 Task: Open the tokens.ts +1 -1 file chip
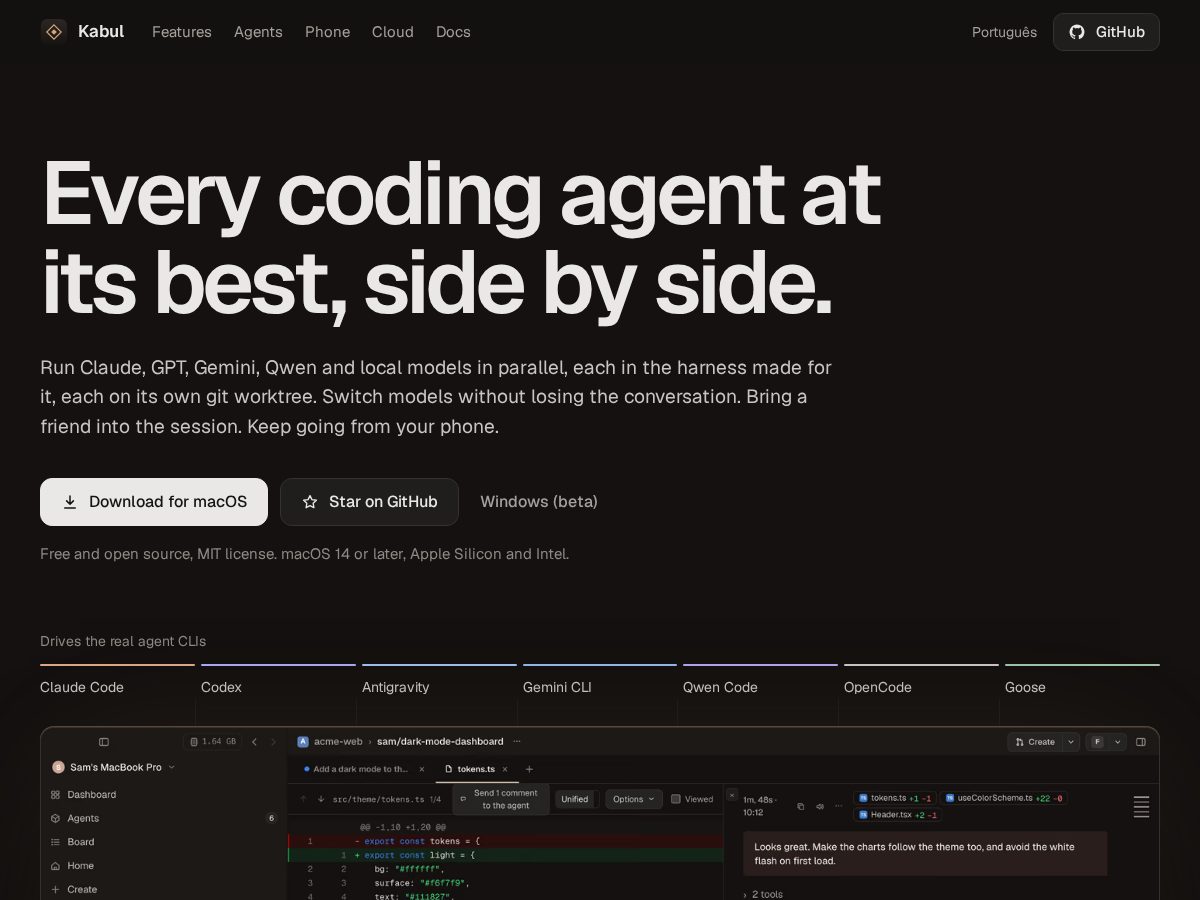click(895, 798)
